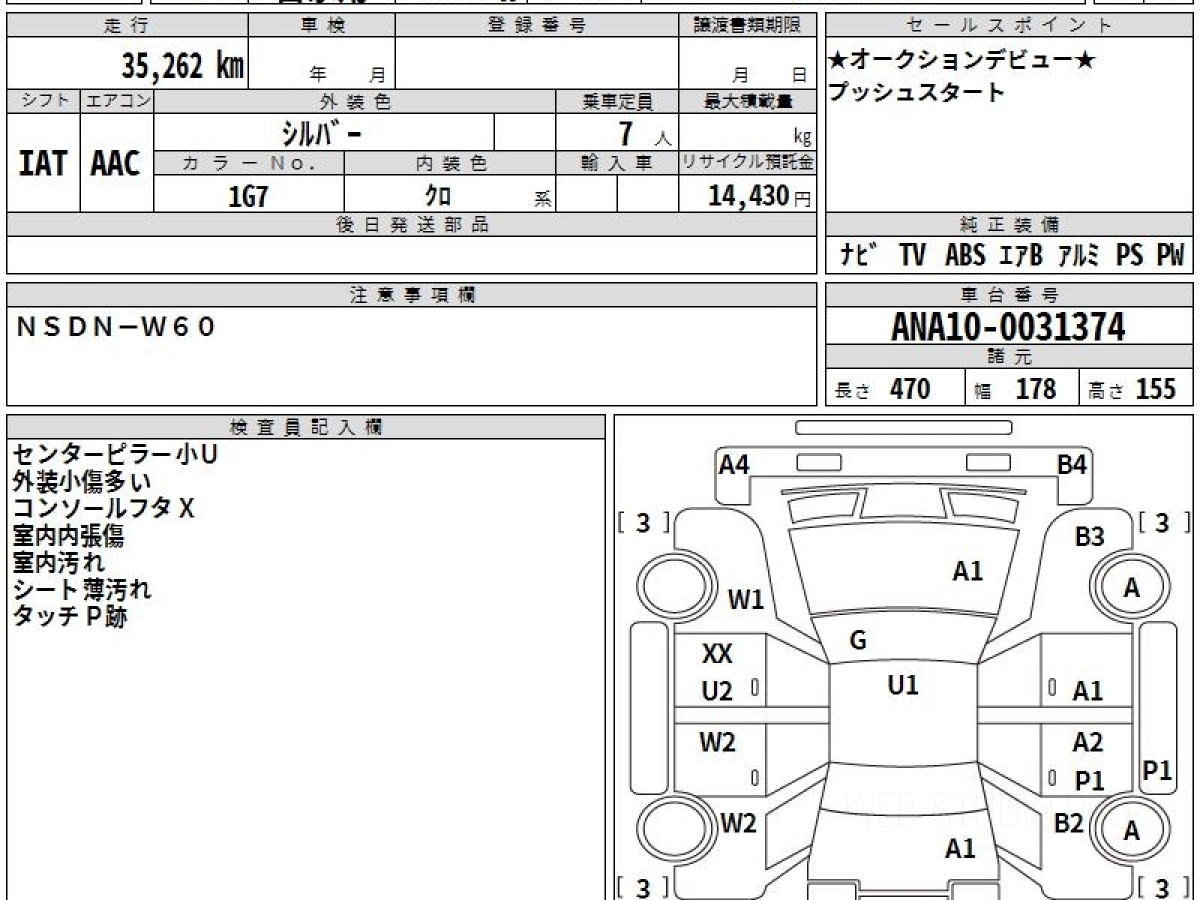Select inspector note センターピラー小U
The width and height of the screenshot is (1200, 900).
pos(114,454)
